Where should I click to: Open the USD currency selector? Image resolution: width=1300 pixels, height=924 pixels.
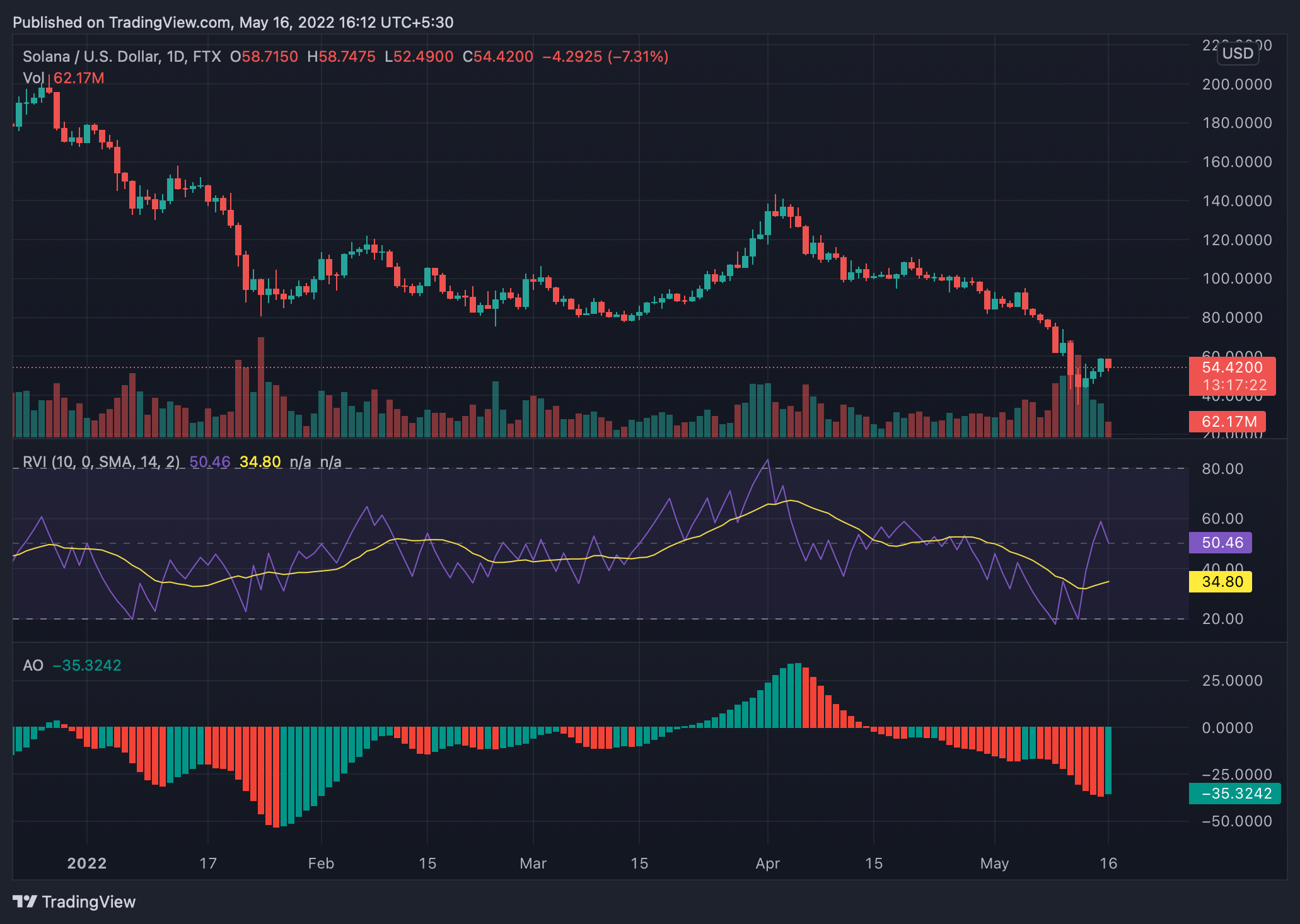coord(1237,54)
